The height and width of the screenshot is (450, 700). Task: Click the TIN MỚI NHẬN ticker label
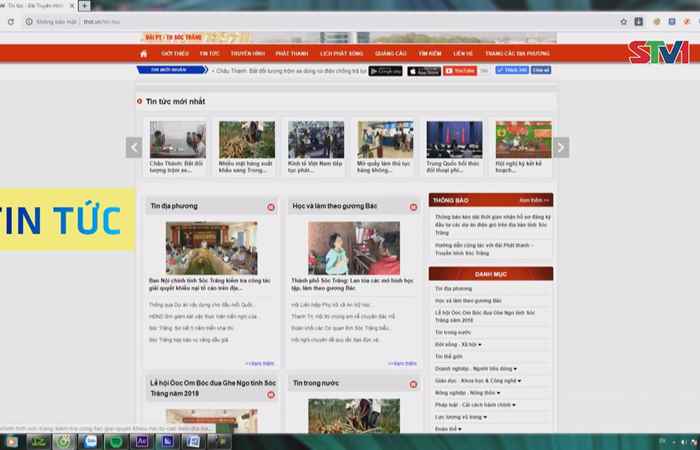coord(172,70)
